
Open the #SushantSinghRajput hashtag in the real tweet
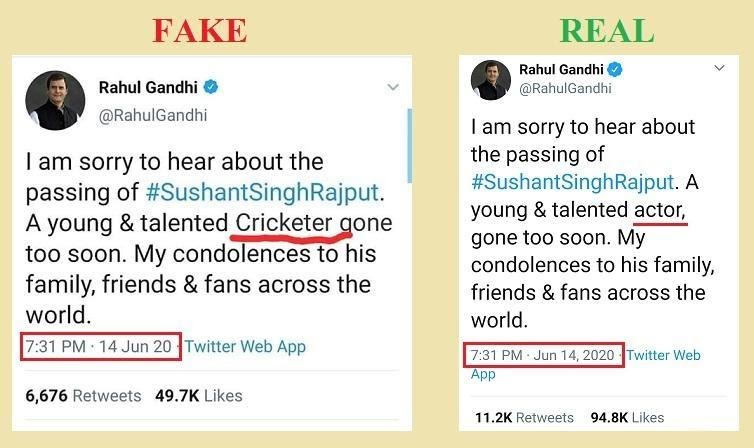coord(570,183)
